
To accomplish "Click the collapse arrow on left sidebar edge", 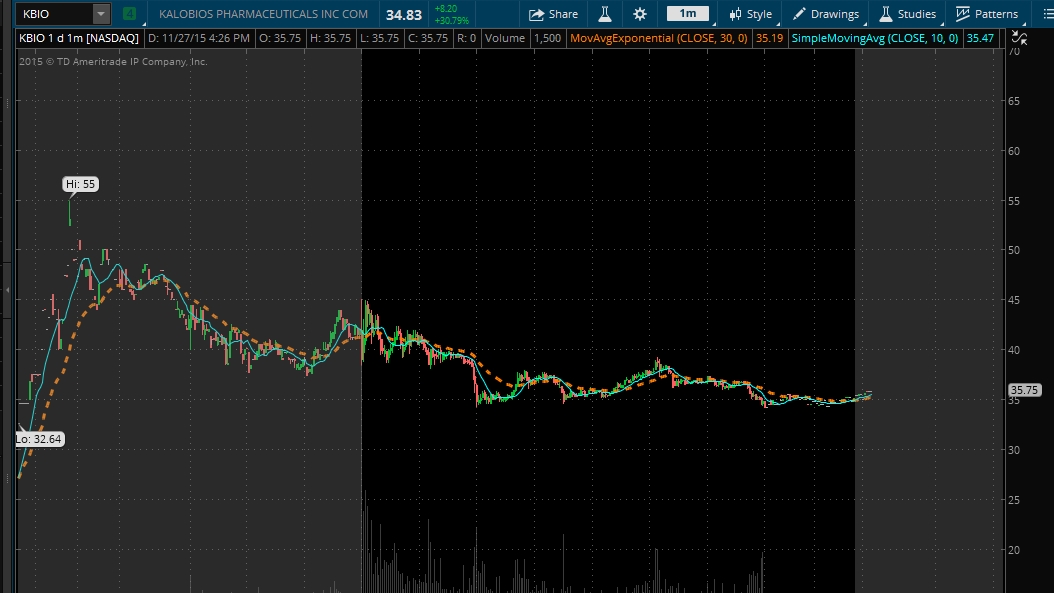I will (7, 290).
